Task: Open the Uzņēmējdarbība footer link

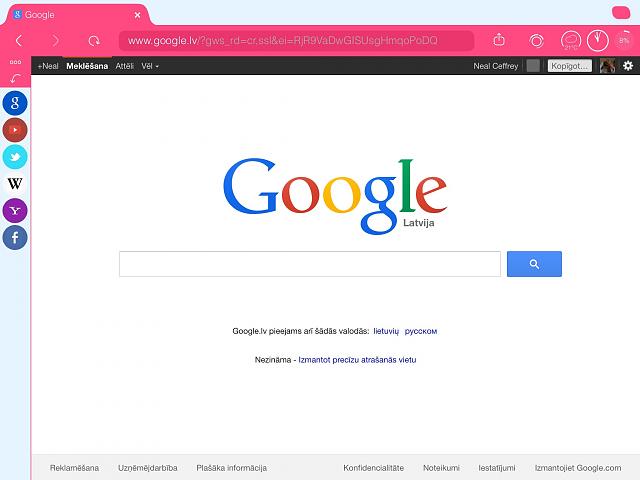Action: click(x=148, y=468)
